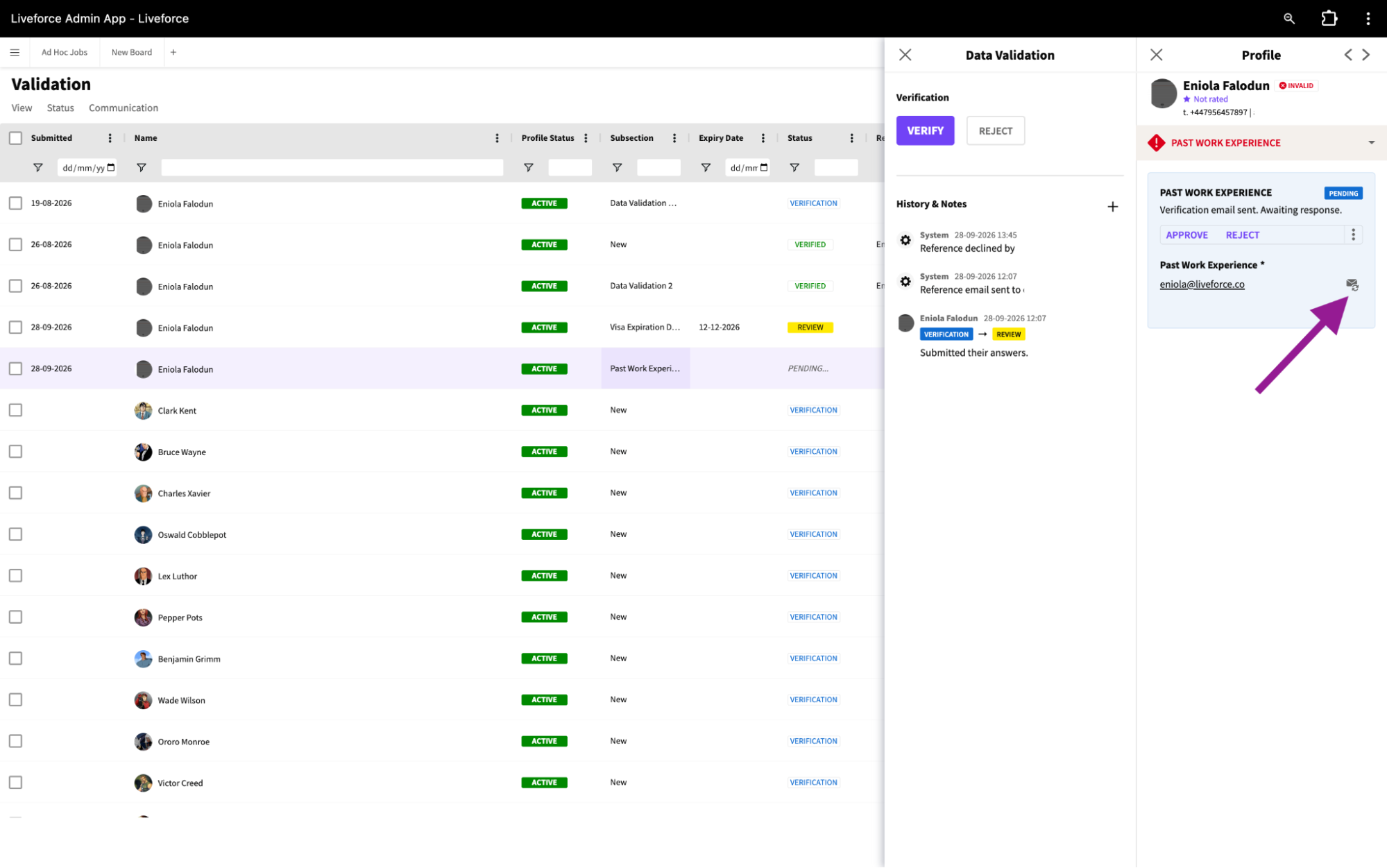Open Name column options menu

(497, 138)
